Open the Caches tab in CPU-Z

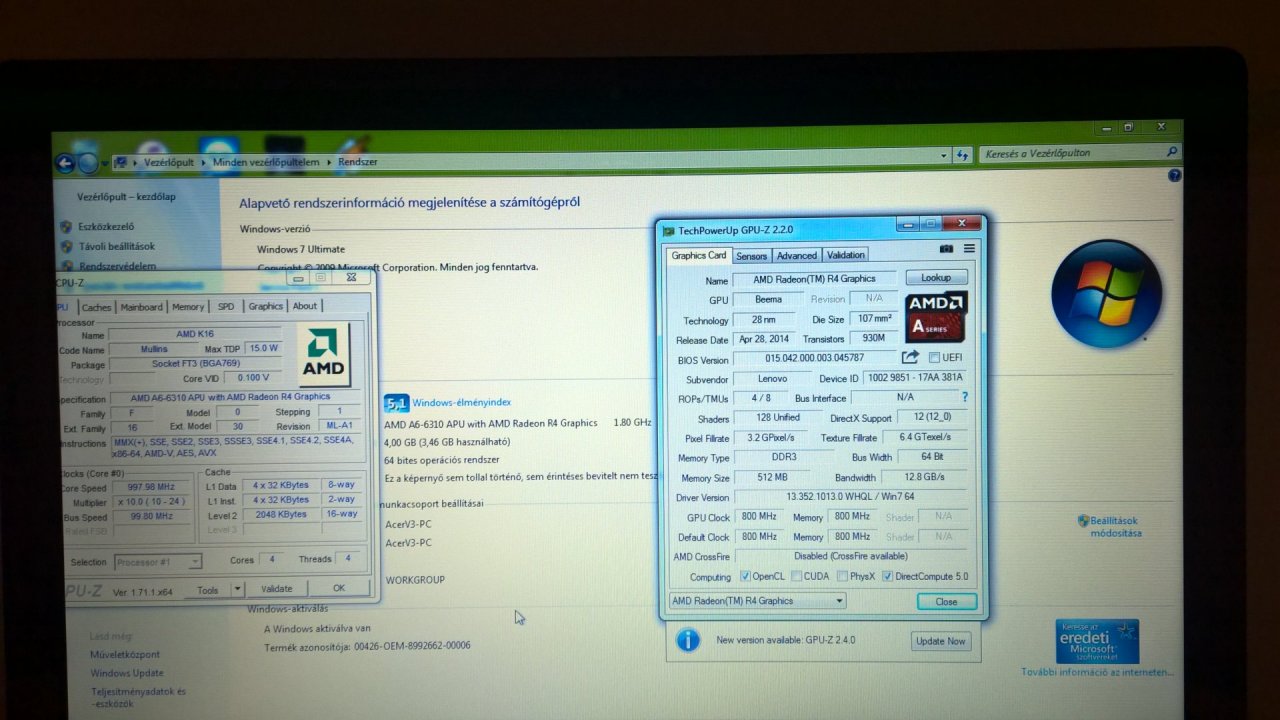tap(97, 307)
